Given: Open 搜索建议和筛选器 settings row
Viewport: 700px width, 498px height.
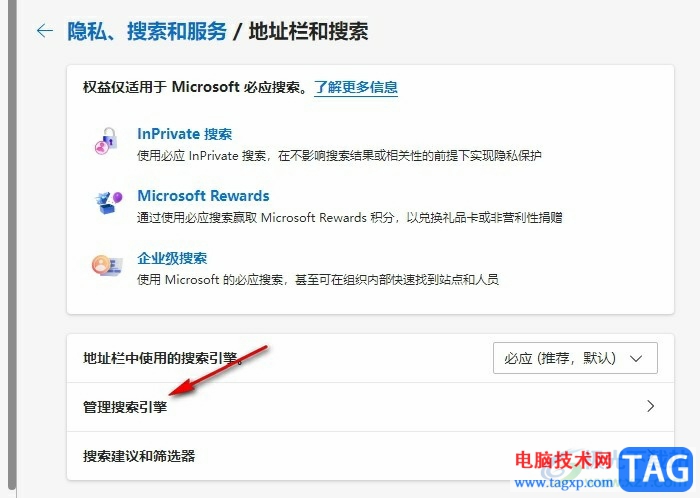Looking at the screenshot, I should (370, 456).
